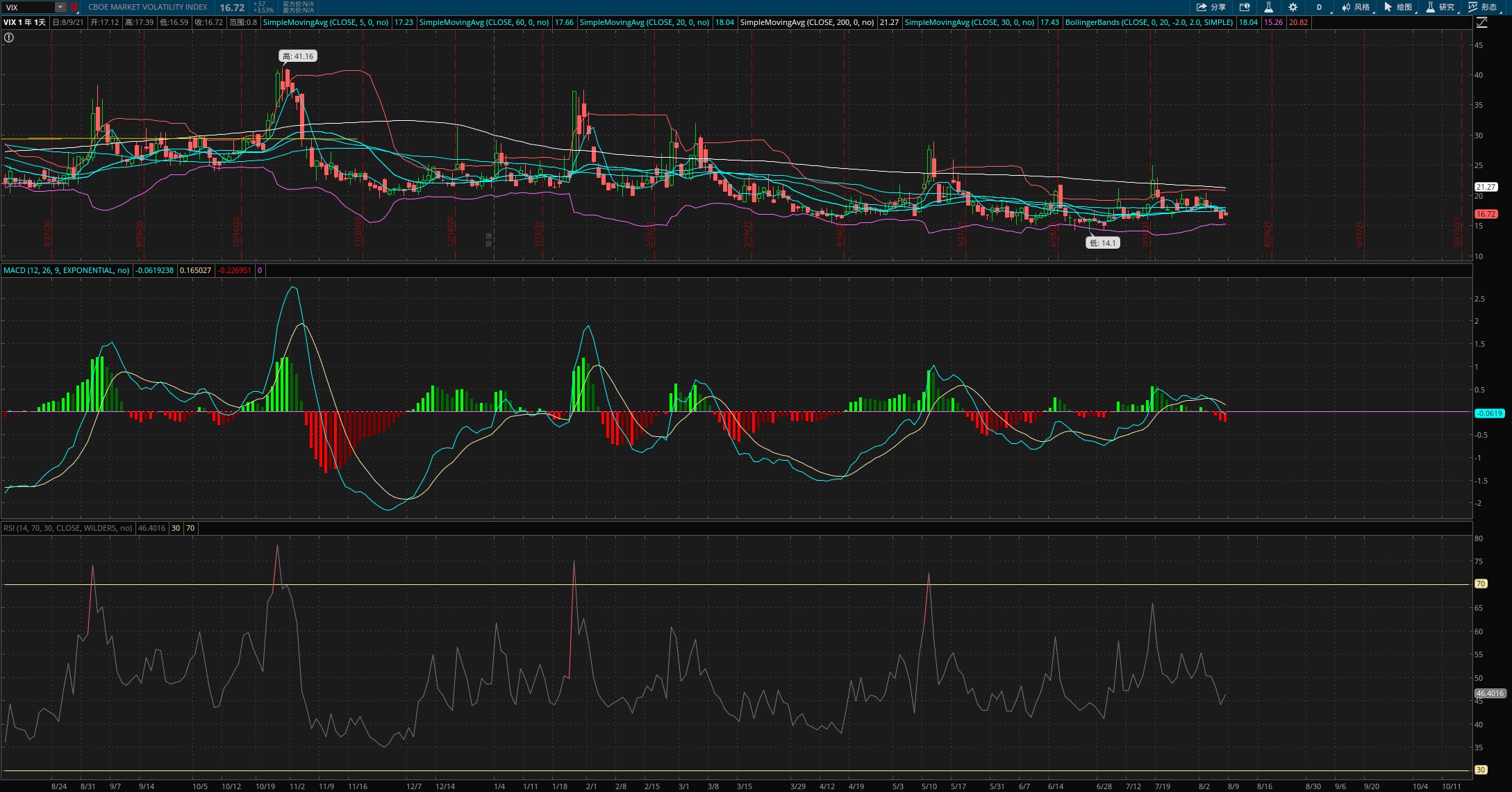Select SimpleMovingAvg (CLOSE, 60, 0, no) label

click(484, 22)
